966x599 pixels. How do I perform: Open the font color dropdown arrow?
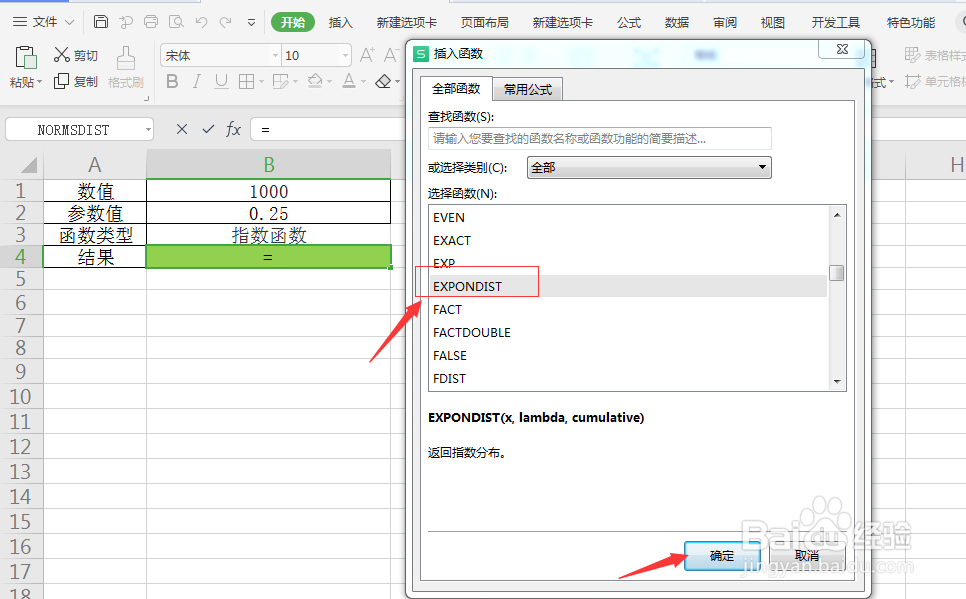(x=363, y=82)
